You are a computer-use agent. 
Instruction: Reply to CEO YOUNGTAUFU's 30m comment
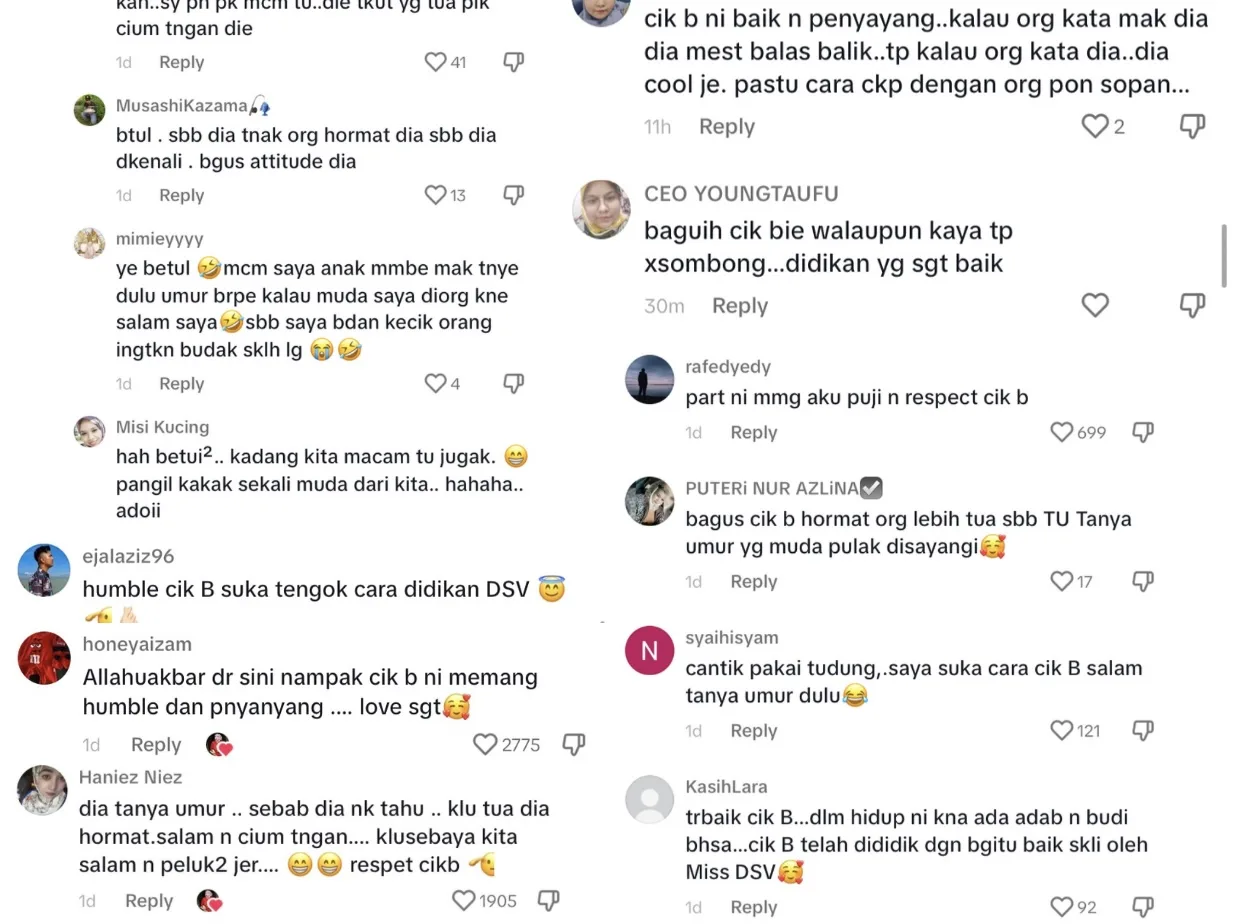point(740,306)
